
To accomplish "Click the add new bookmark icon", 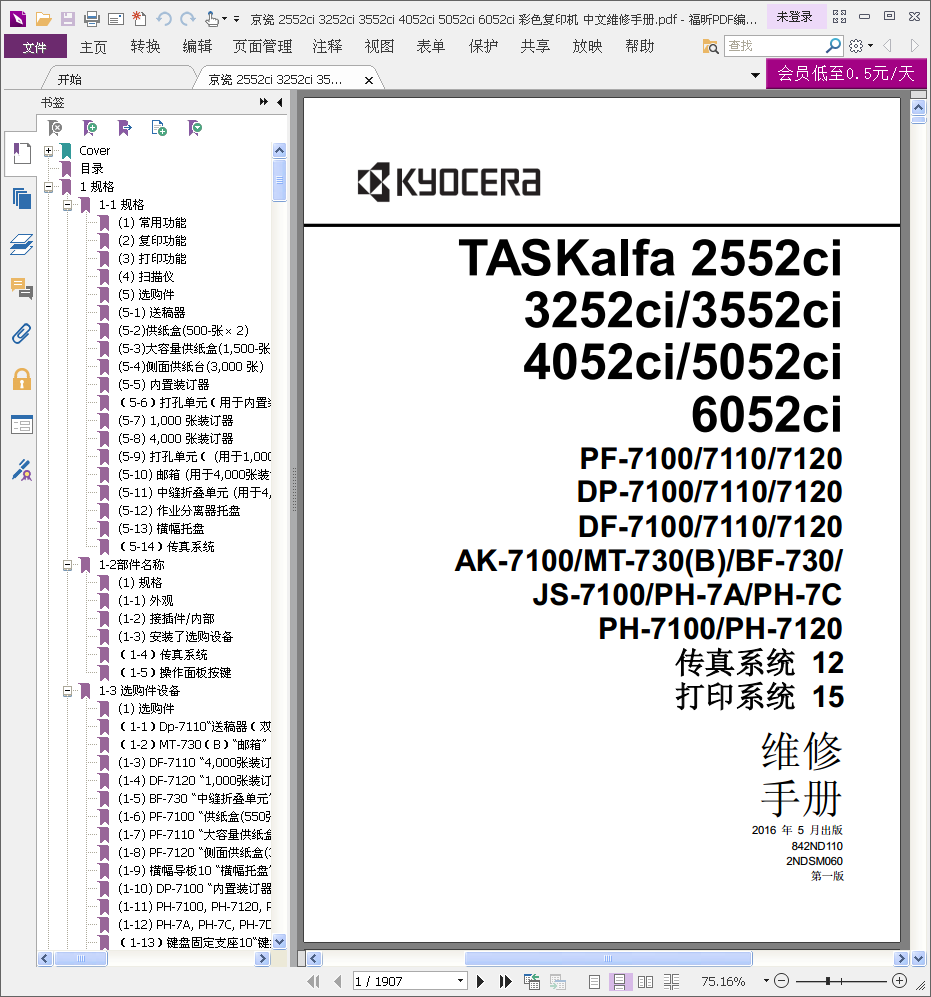I will click(x=90, y=128).
